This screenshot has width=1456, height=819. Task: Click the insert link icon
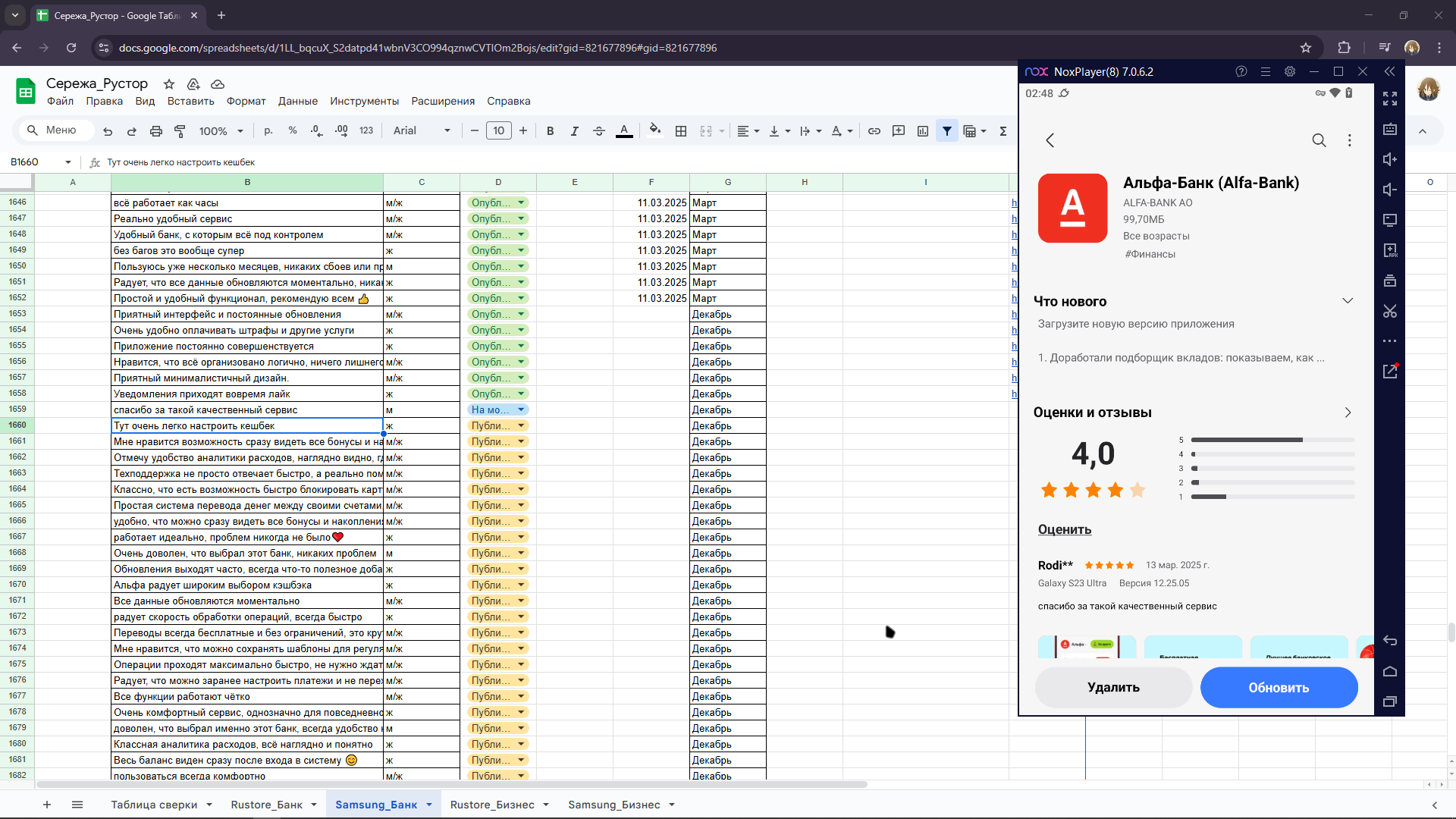tap(874, 131)
